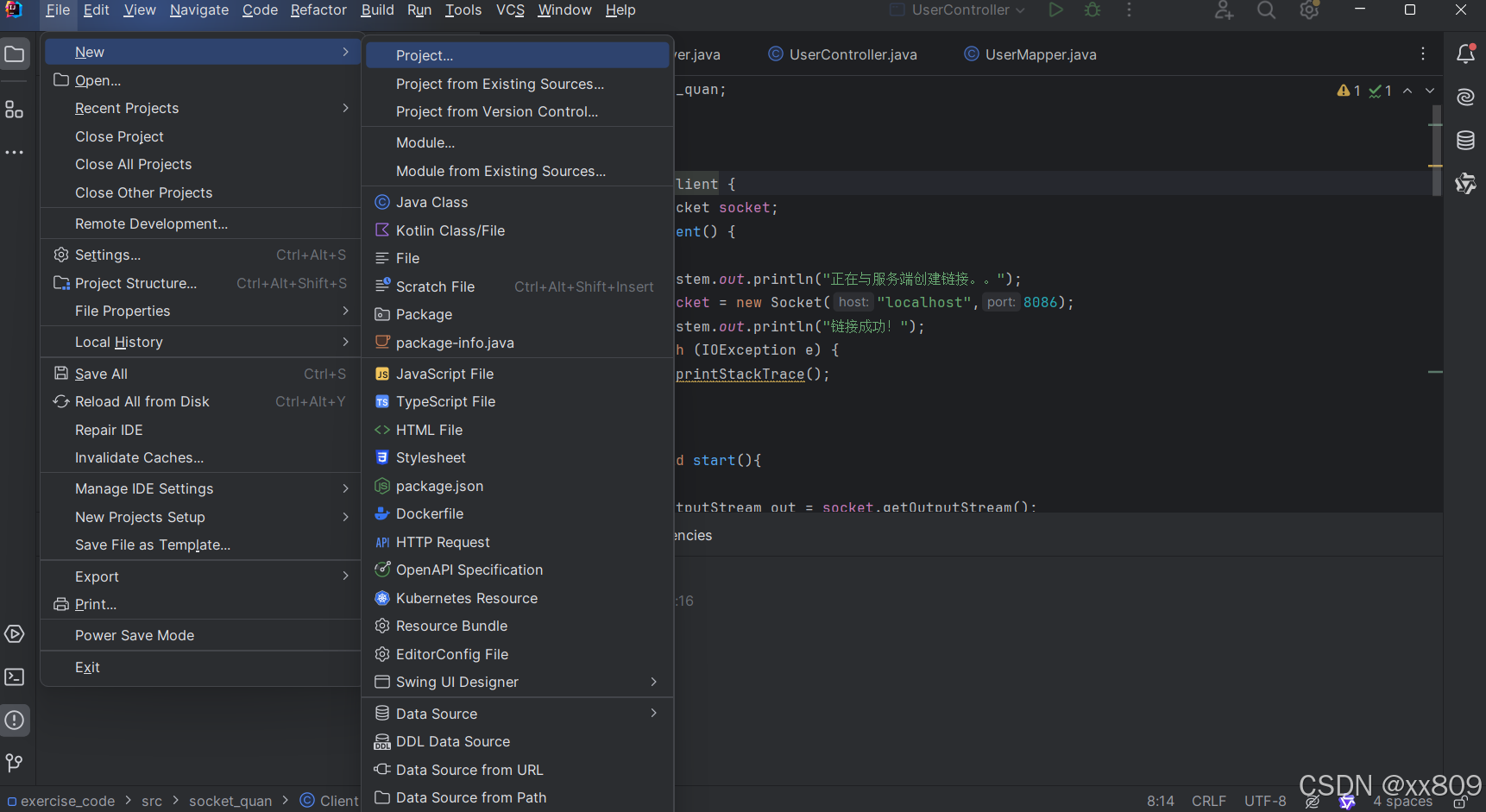Open Code With Me user icon
Image resolution: width=1486 pixels, height=812 pixels.
(x=1224, y=10)
